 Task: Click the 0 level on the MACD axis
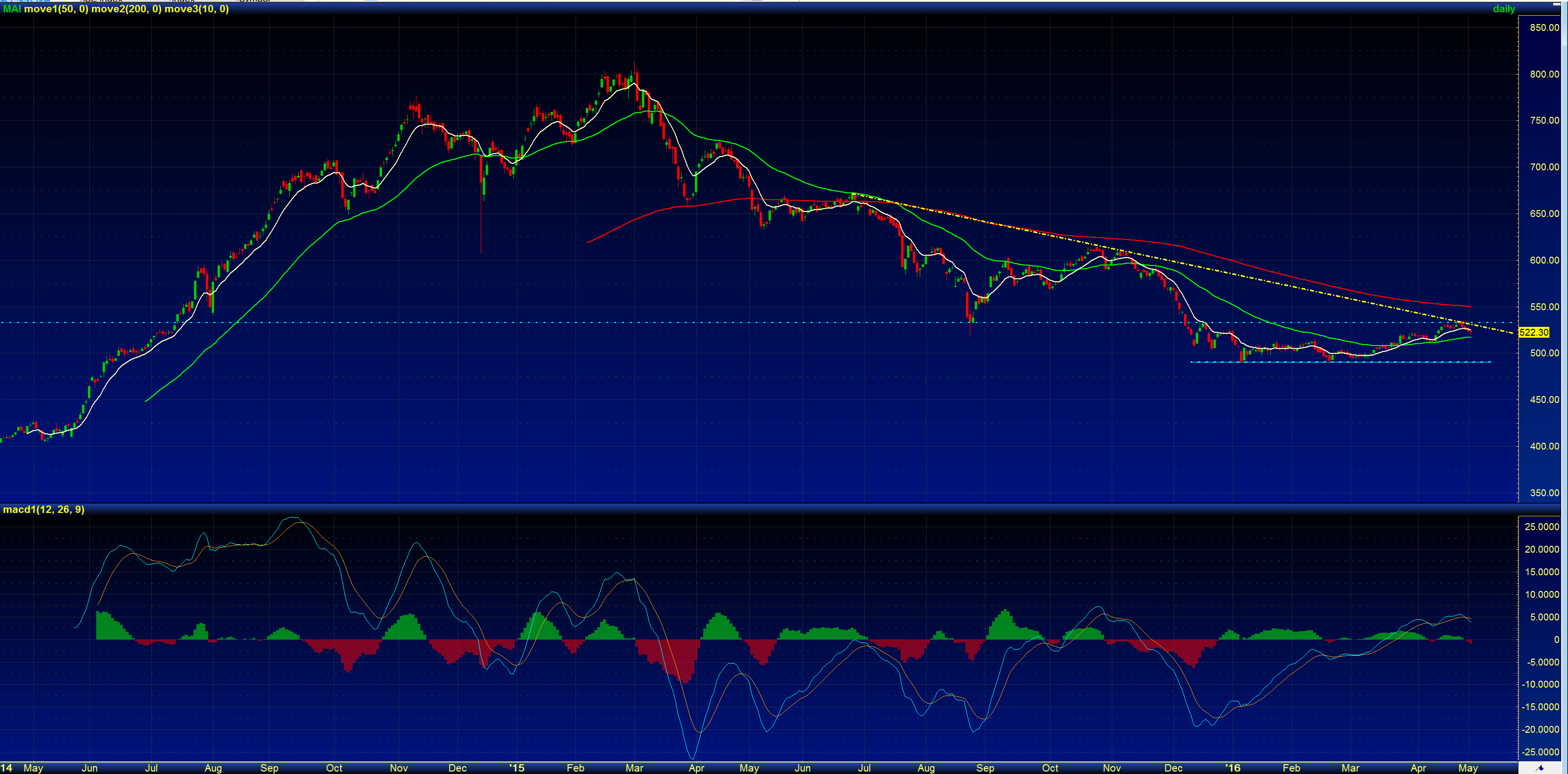[1556, 640]
